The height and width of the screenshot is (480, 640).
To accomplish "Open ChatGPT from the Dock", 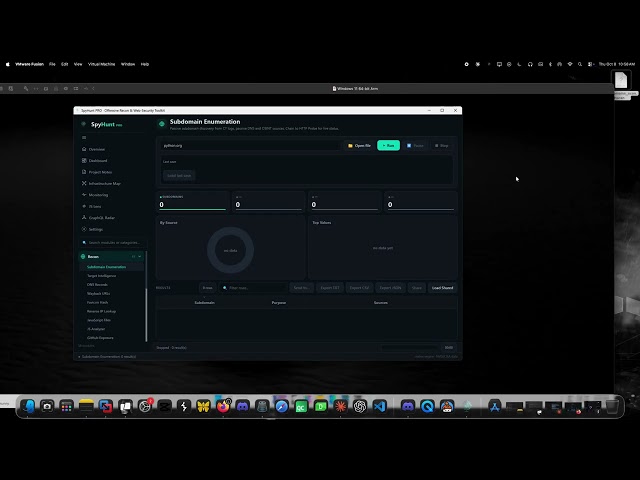I will click(x=360, y=406).
